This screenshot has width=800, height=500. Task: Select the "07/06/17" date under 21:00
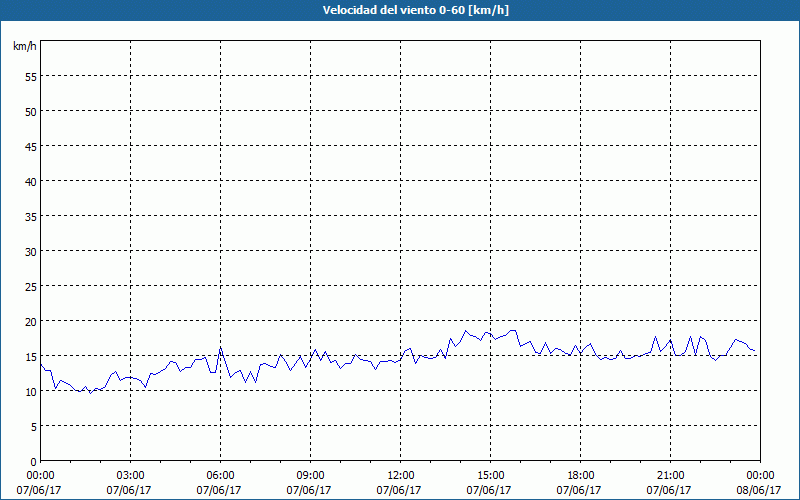click(669, 490)
